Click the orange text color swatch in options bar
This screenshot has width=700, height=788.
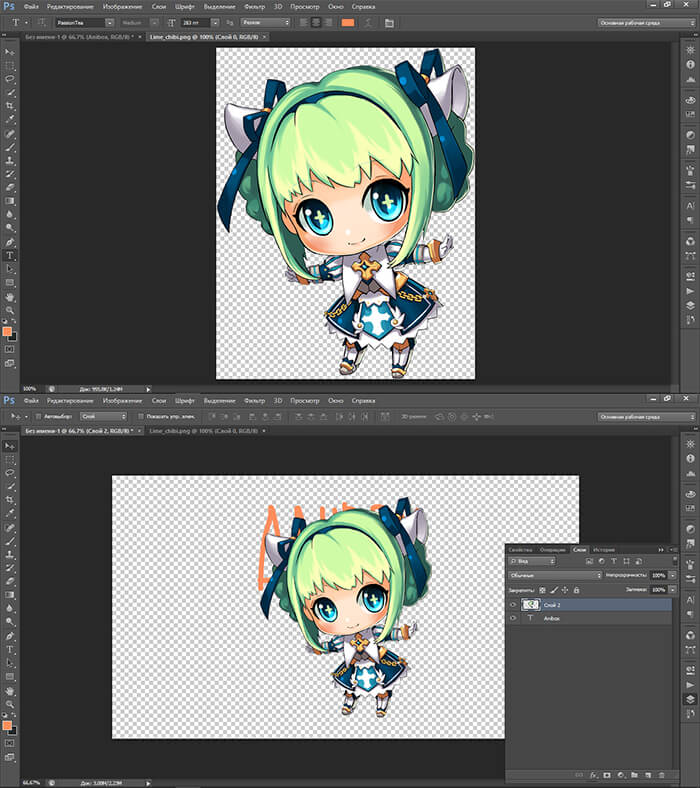pos(348,22)
